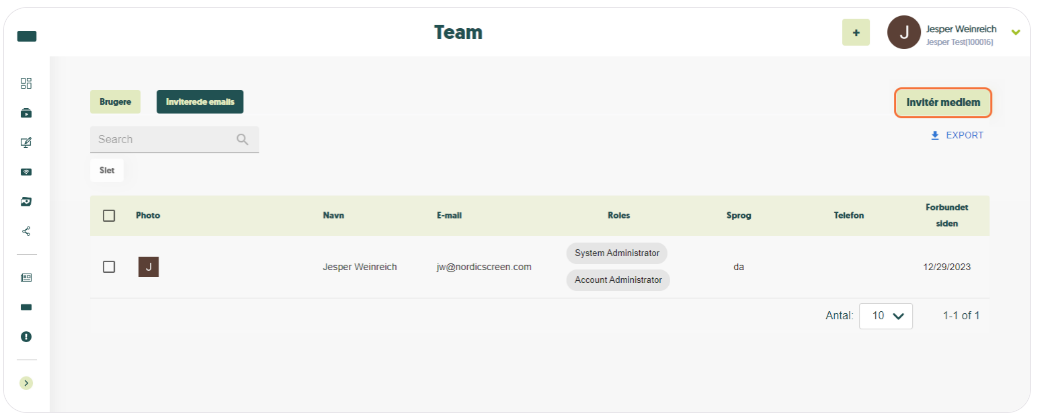This screenshot has height=420, width=1039.
Task: Click the EXPORT link
Action: pyautogui.click(x=957, y=135)
